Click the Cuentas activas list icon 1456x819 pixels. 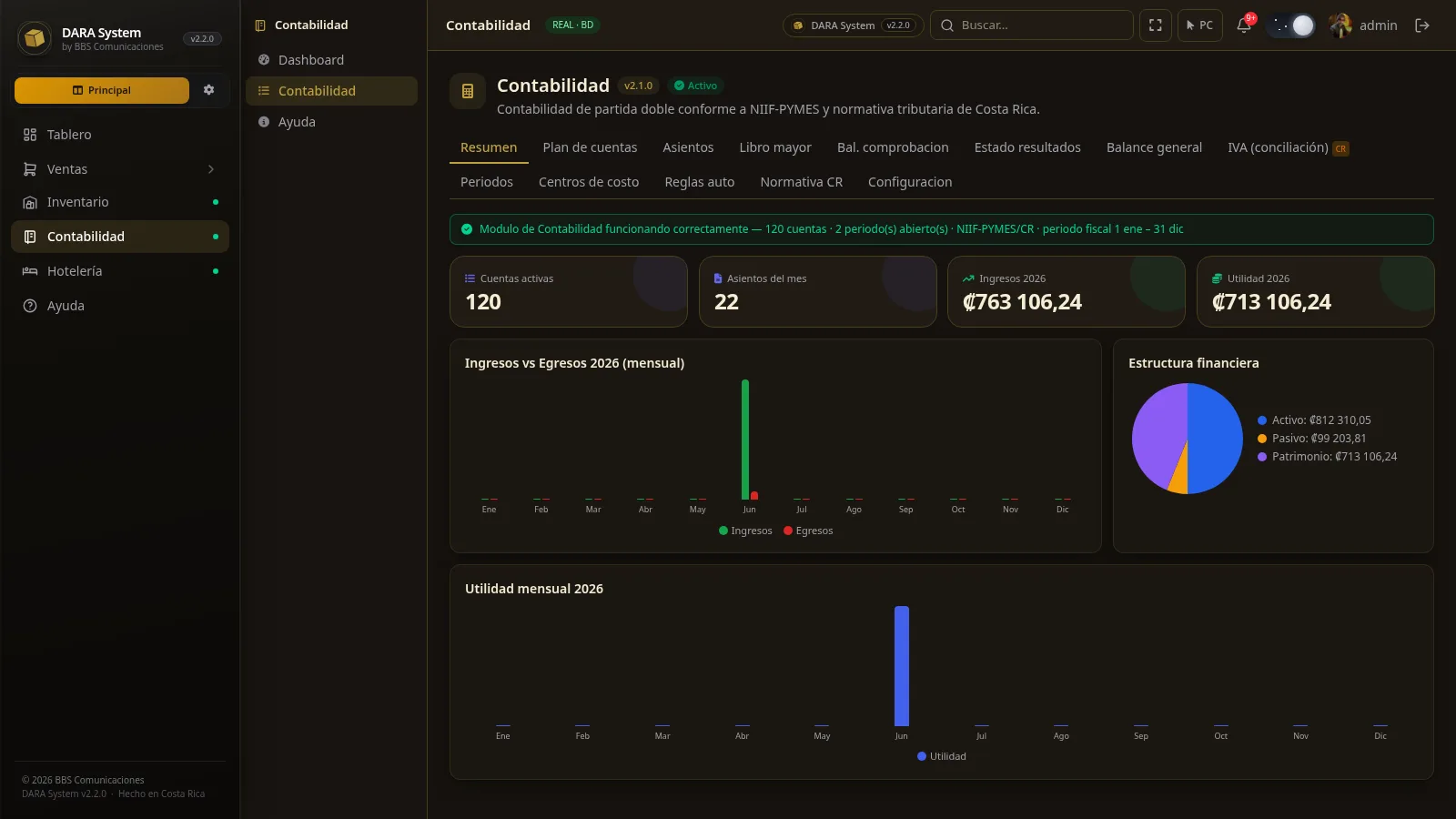[470, 278]
